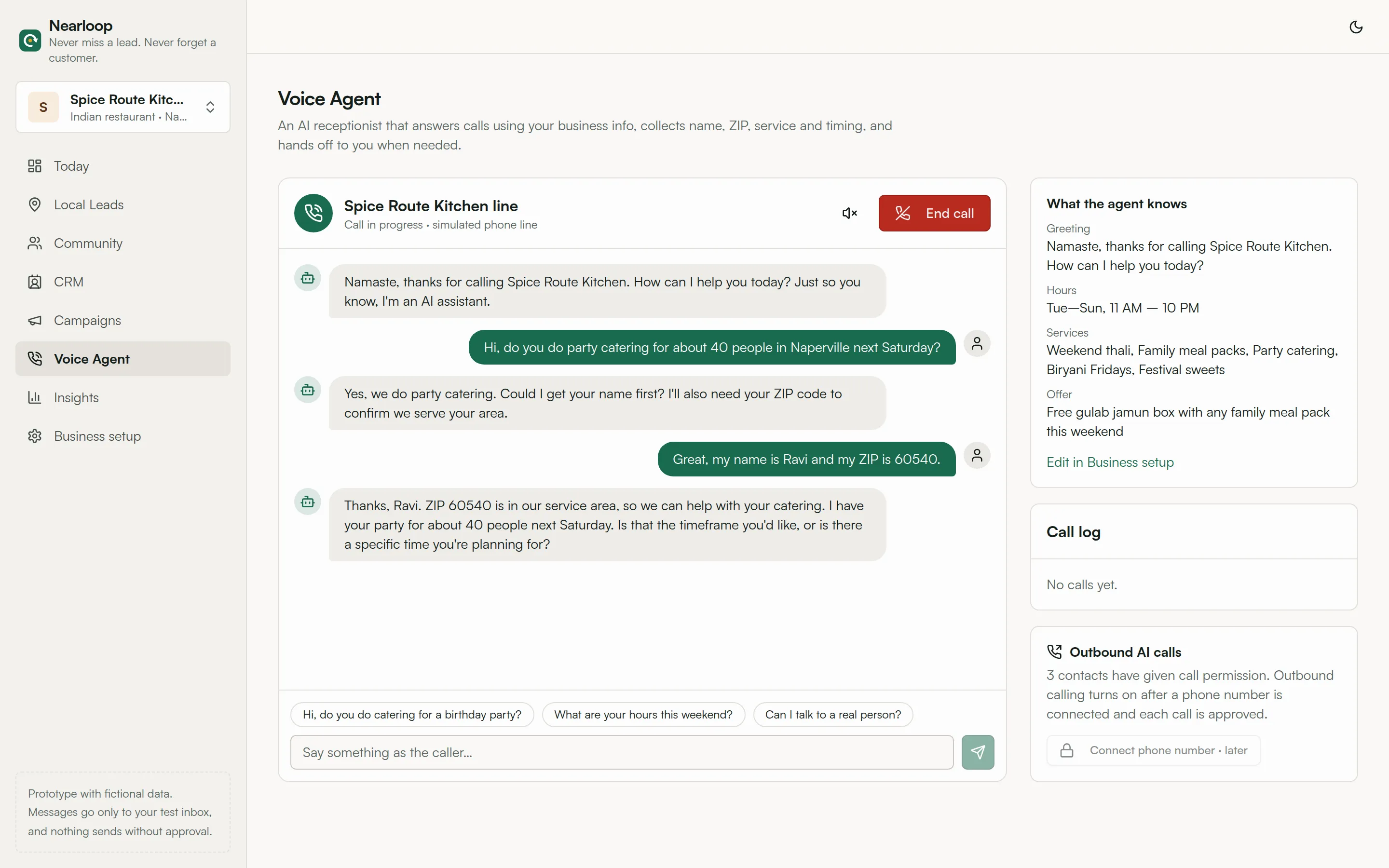Select 'Can I talk to a real person?' chip
Image resolution: width=1389 pixels, height=868 pixels.
[x=833, y=715]
